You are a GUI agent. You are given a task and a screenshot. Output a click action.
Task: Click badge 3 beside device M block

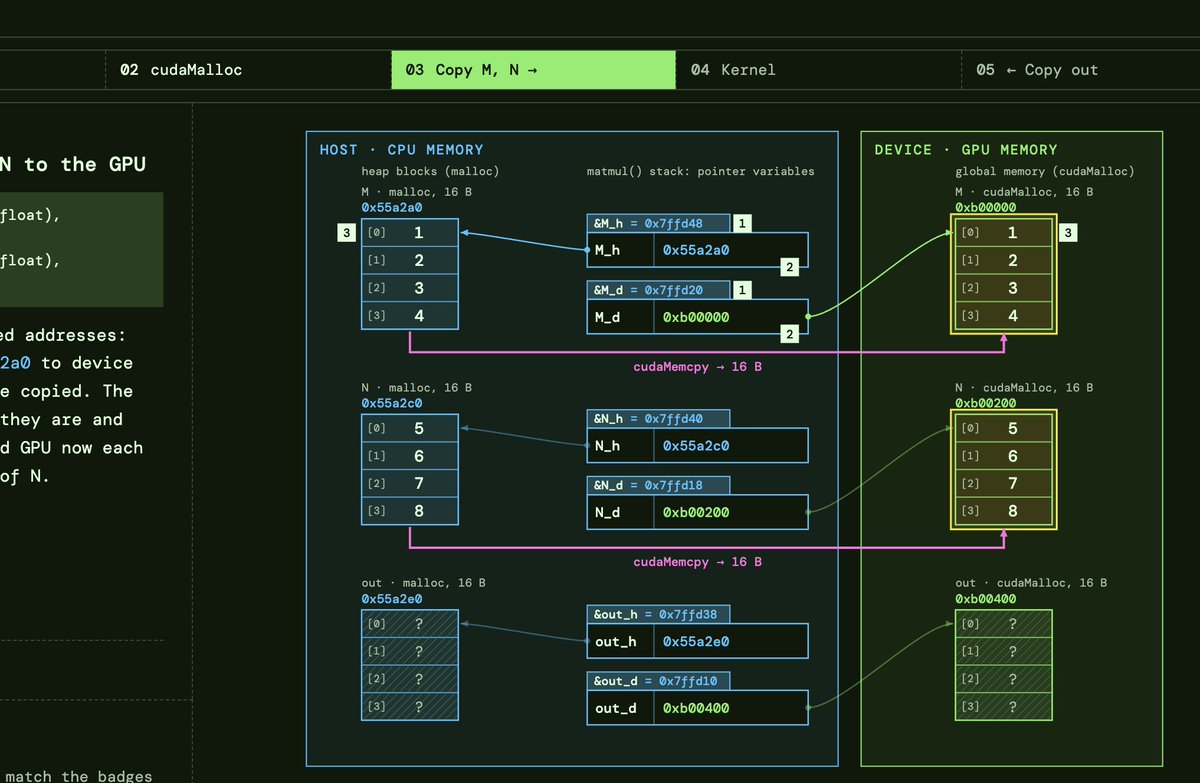(1068, 234)
